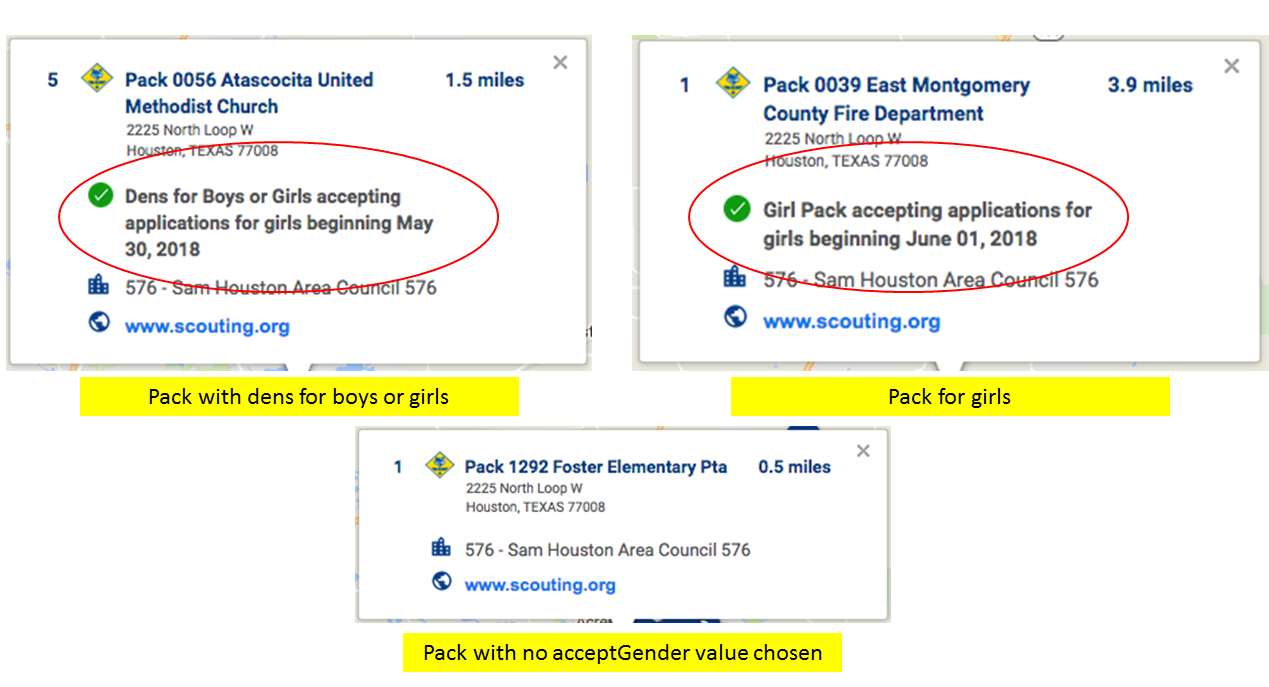Viewport: 1269px width, 687px height.
Task: Click green checkmark in Pack 0056 card
Action: 100,196
